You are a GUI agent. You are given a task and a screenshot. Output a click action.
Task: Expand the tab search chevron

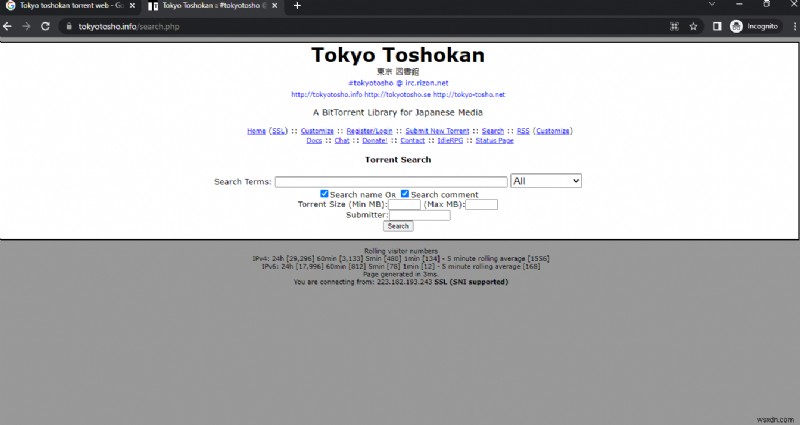pos(712,4)
